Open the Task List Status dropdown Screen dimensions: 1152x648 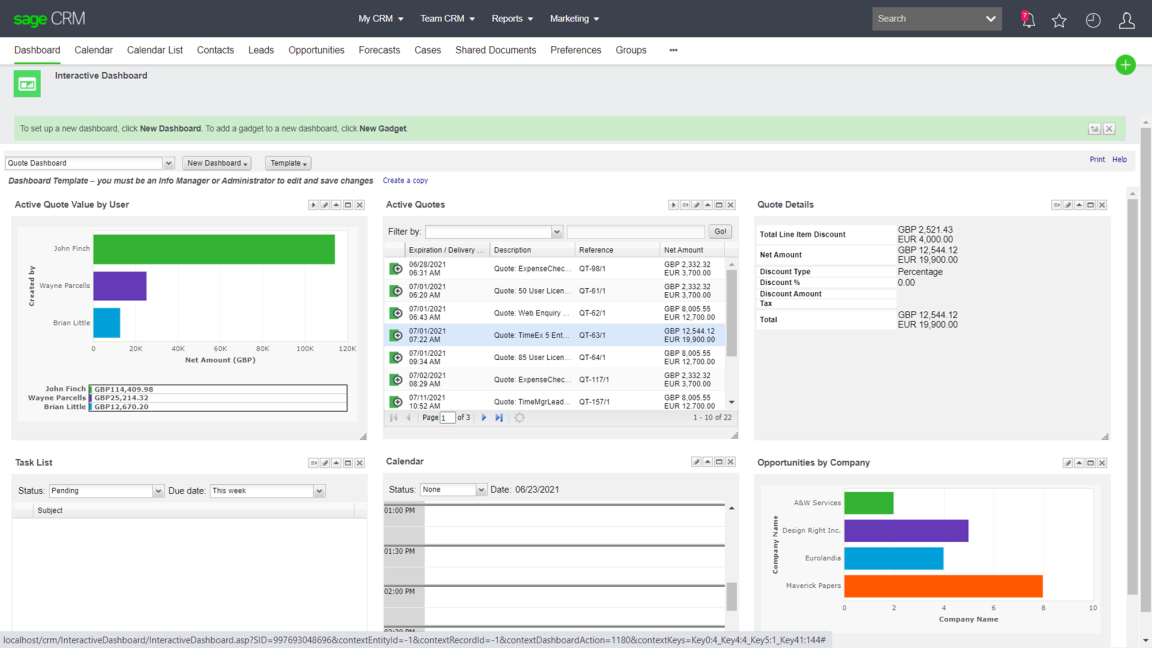click(158, 491)
